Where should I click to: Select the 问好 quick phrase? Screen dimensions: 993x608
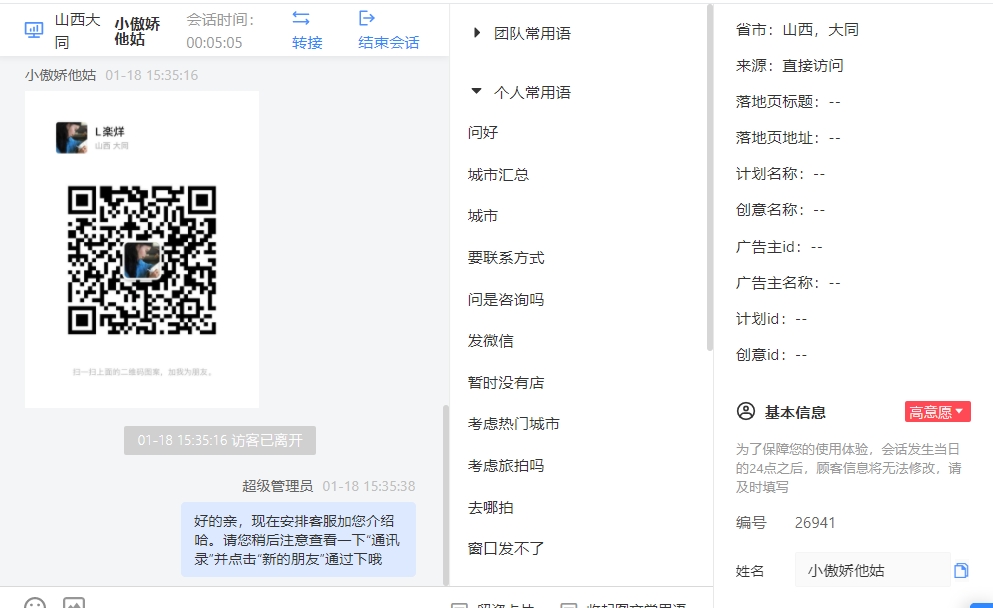point(483,132)
